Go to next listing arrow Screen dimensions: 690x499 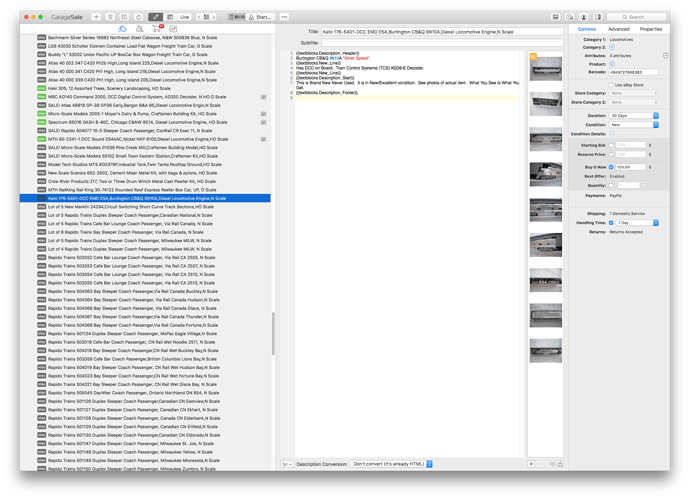[x=214, y=17]
